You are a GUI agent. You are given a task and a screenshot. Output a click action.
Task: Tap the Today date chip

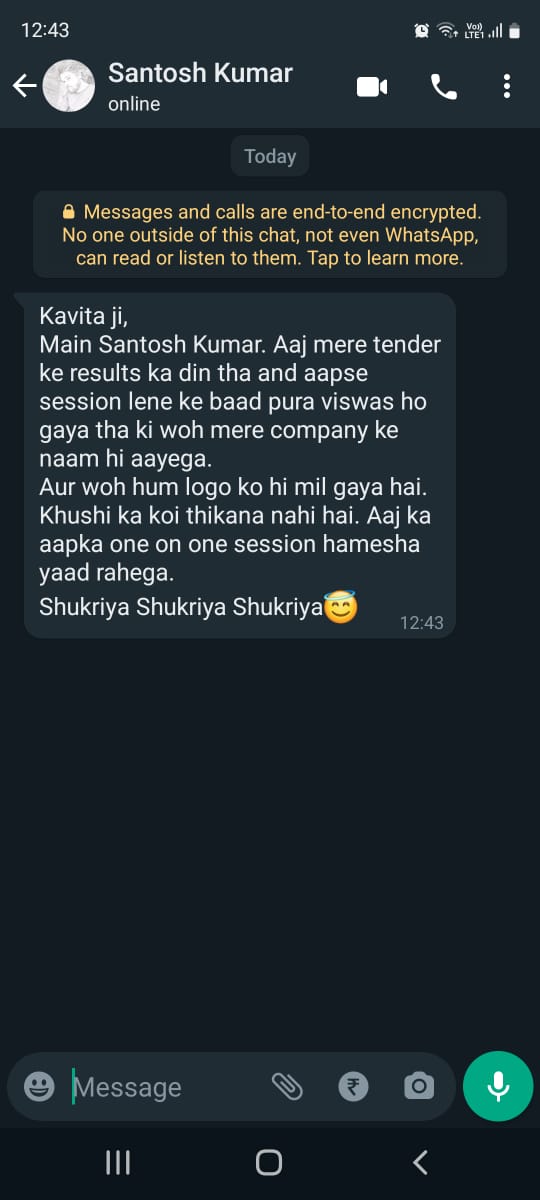tap(270, 156)
